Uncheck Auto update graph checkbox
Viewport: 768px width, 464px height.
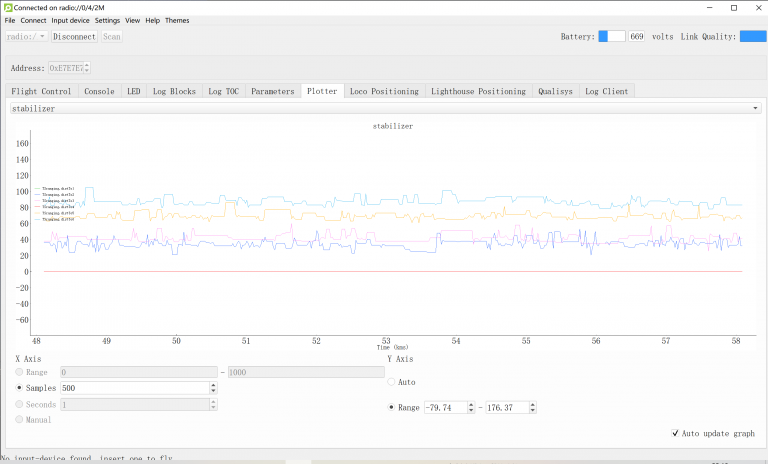point(678,433)
